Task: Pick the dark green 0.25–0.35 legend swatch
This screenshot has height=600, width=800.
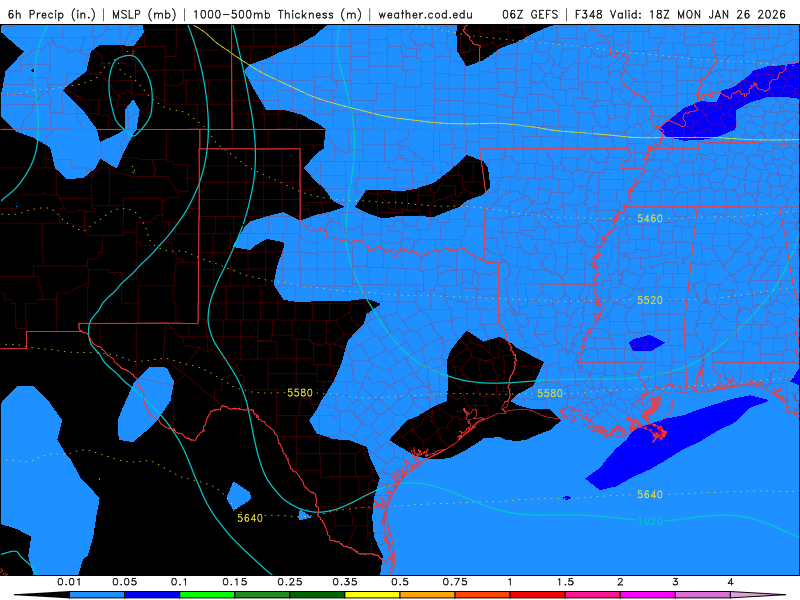Action: (x=317, y=595)
